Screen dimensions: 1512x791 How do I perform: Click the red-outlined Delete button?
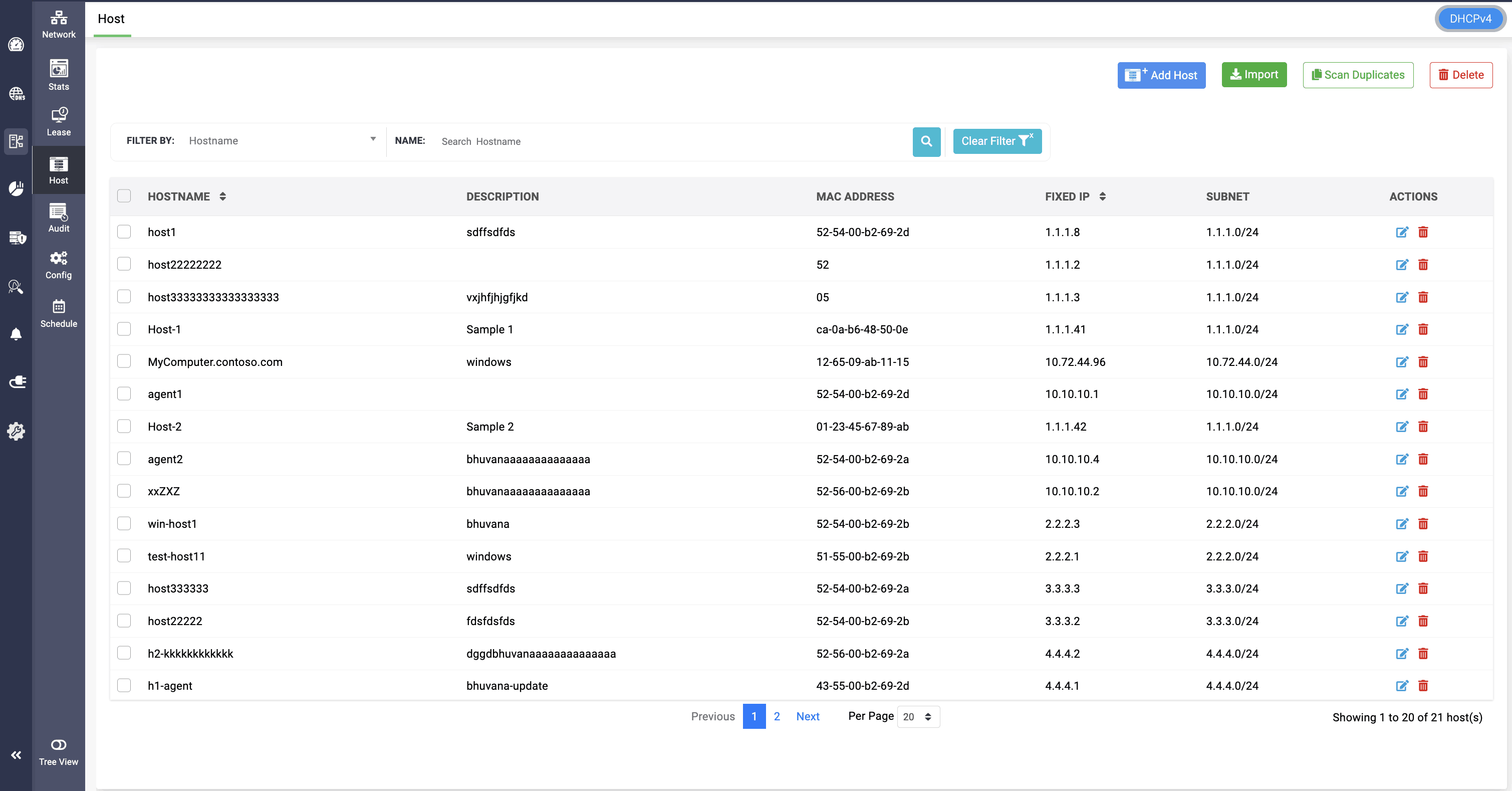tap(1461, 75)
